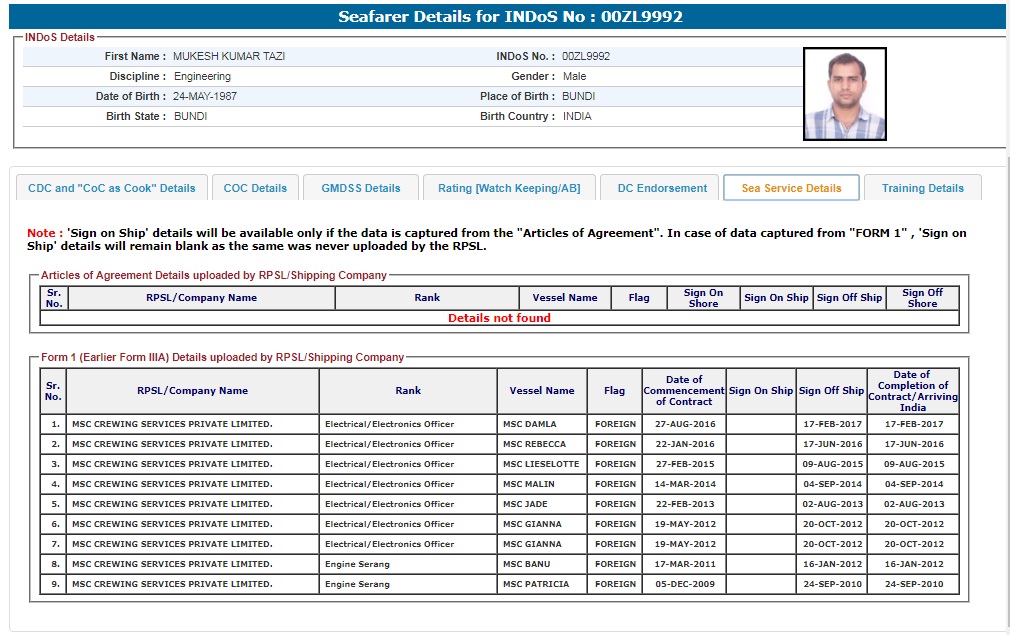Screen dimensions: 1010x635
Task: Open the GMDSS Details tab
Action: pos(360,188)
